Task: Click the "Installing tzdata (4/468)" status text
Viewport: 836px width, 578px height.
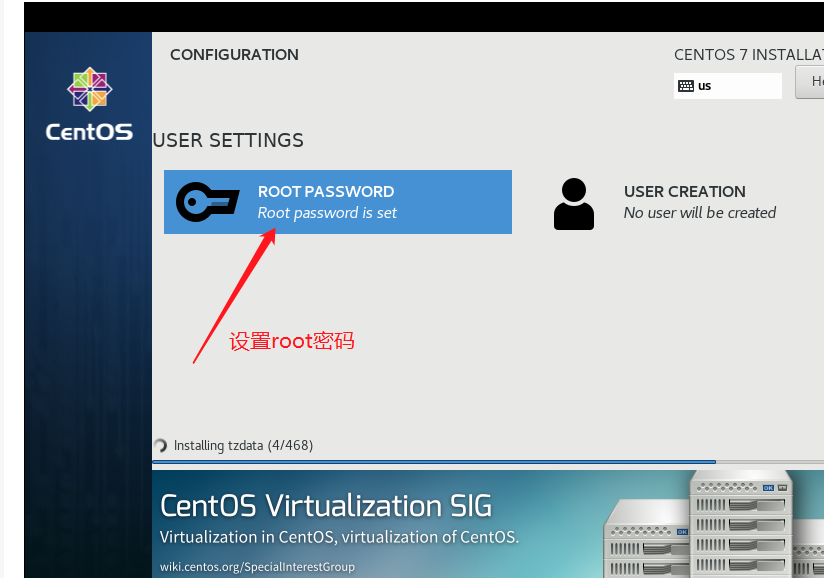Action: click(x=243, y=445)
